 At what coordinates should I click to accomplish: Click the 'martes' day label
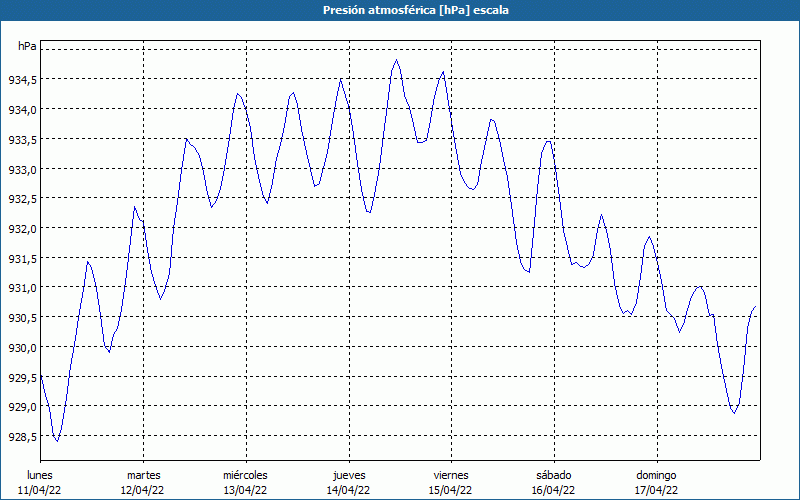click(x=143, y=475)
